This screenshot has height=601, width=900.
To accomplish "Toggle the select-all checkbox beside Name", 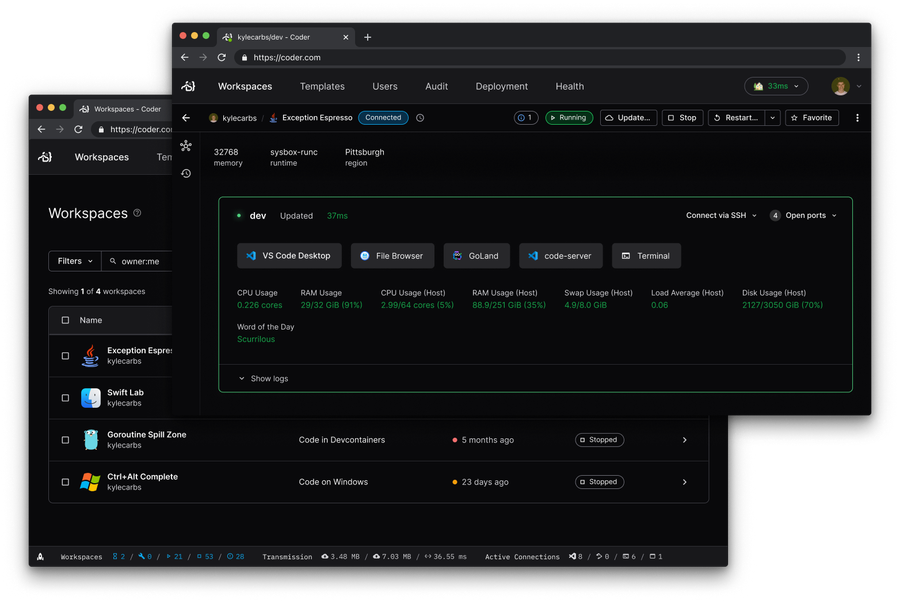I will 65,320.
